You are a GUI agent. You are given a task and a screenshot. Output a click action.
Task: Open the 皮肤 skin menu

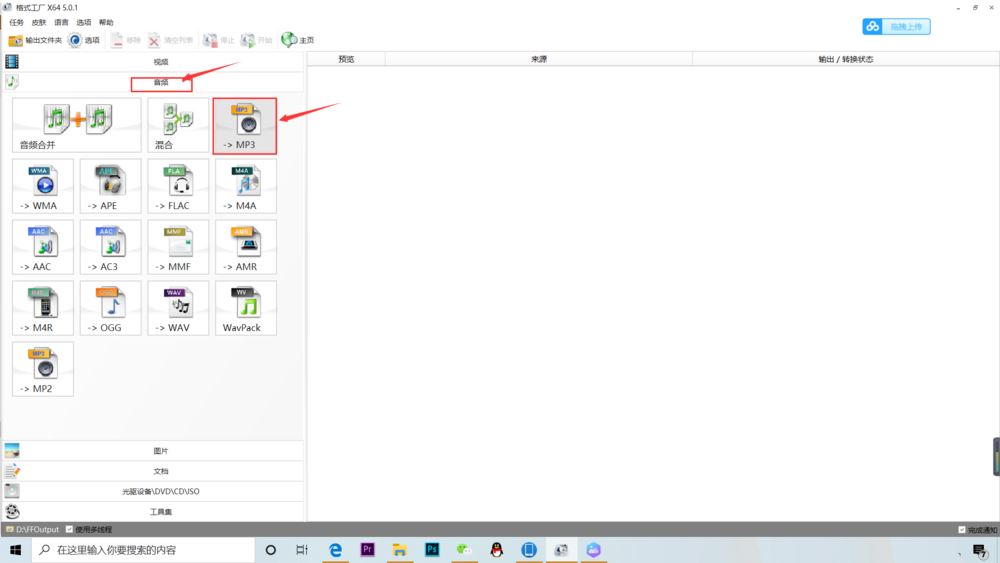[x=39, y=22]
